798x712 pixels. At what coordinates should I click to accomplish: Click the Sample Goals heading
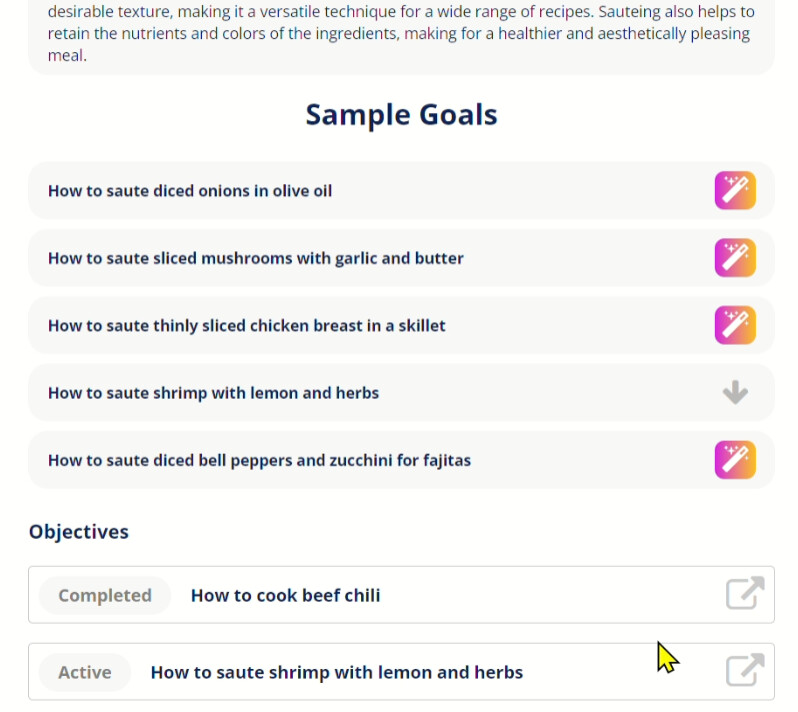(401, 115)
